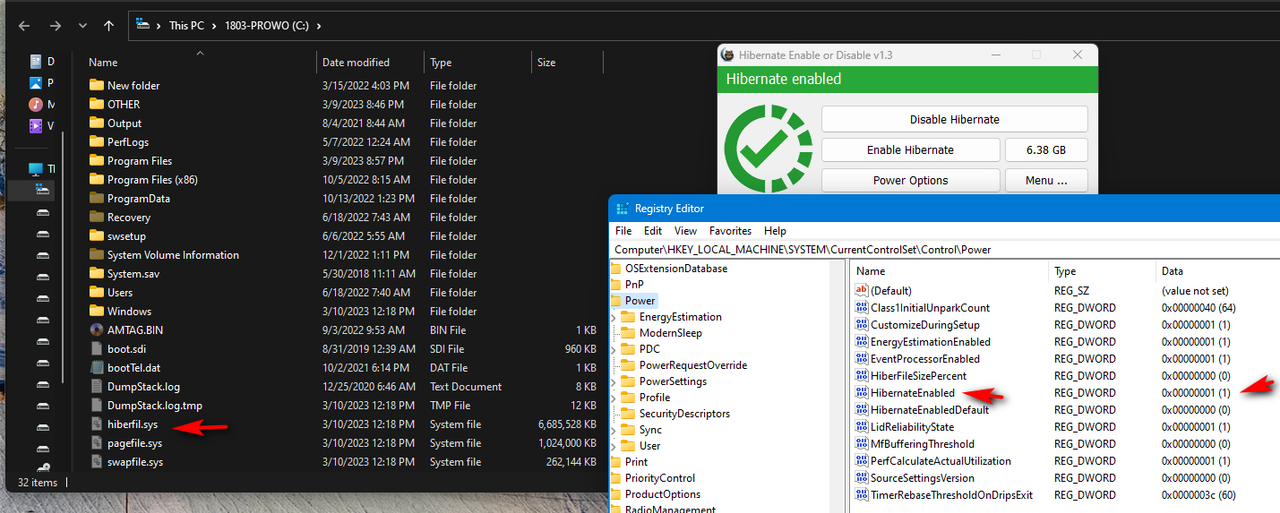
Task: Go back in File Explorer
Action: pos(22,24)
